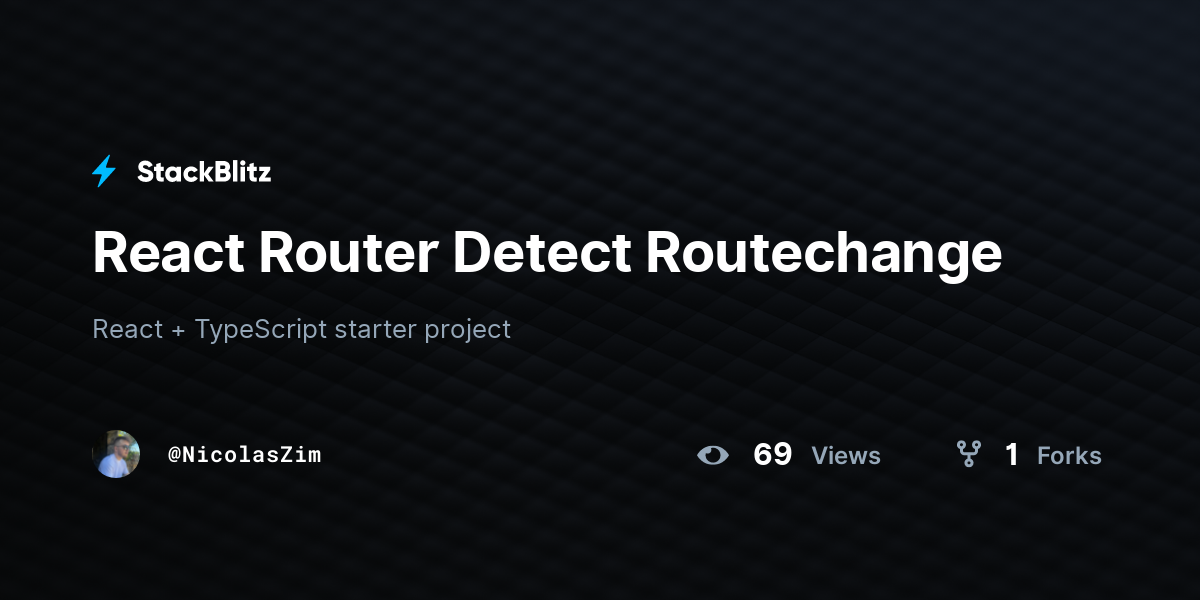Open the NicolasZim profile avatar
This screenshot has width=1200, height=600.
pos(116,454)
